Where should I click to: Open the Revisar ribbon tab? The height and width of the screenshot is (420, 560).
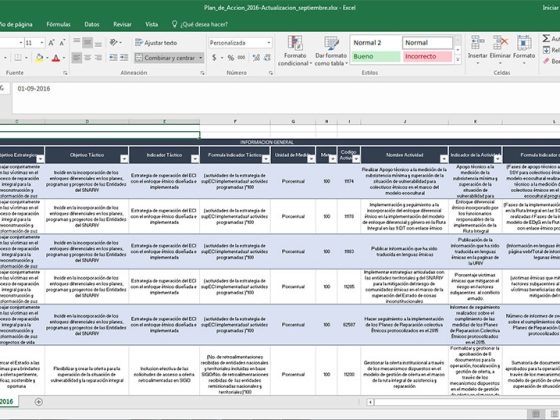click(122, 24)
